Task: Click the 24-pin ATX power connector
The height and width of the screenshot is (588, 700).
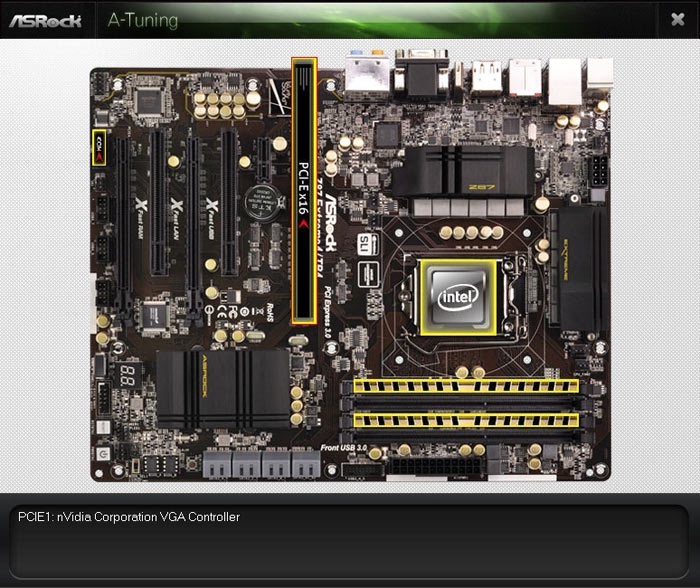Action: tap(436, 467)
